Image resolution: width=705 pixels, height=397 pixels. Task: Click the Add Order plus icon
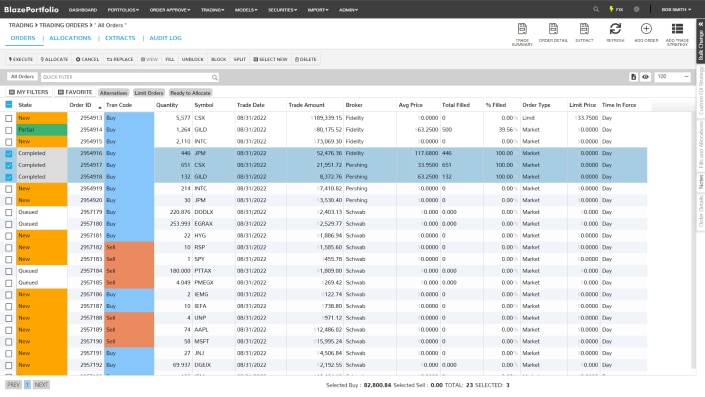tap(646, 29)
